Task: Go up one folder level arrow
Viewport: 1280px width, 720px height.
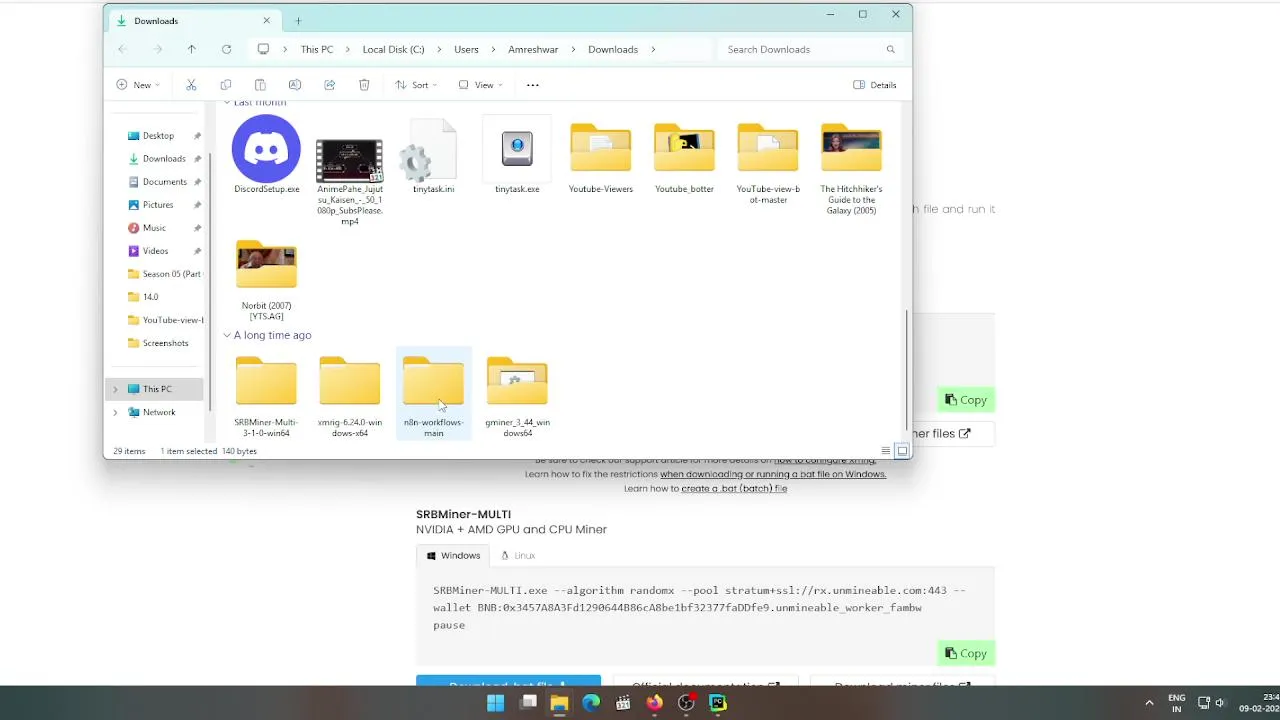Action: click(192, 49)
